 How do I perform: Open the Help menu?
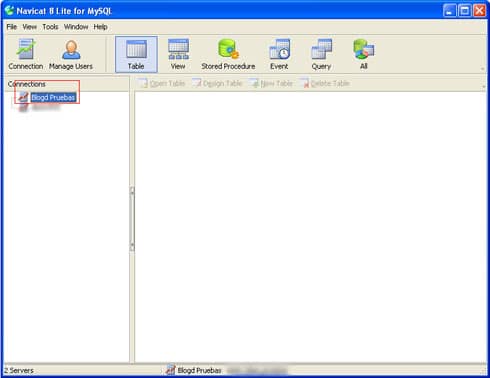[100, 27]
